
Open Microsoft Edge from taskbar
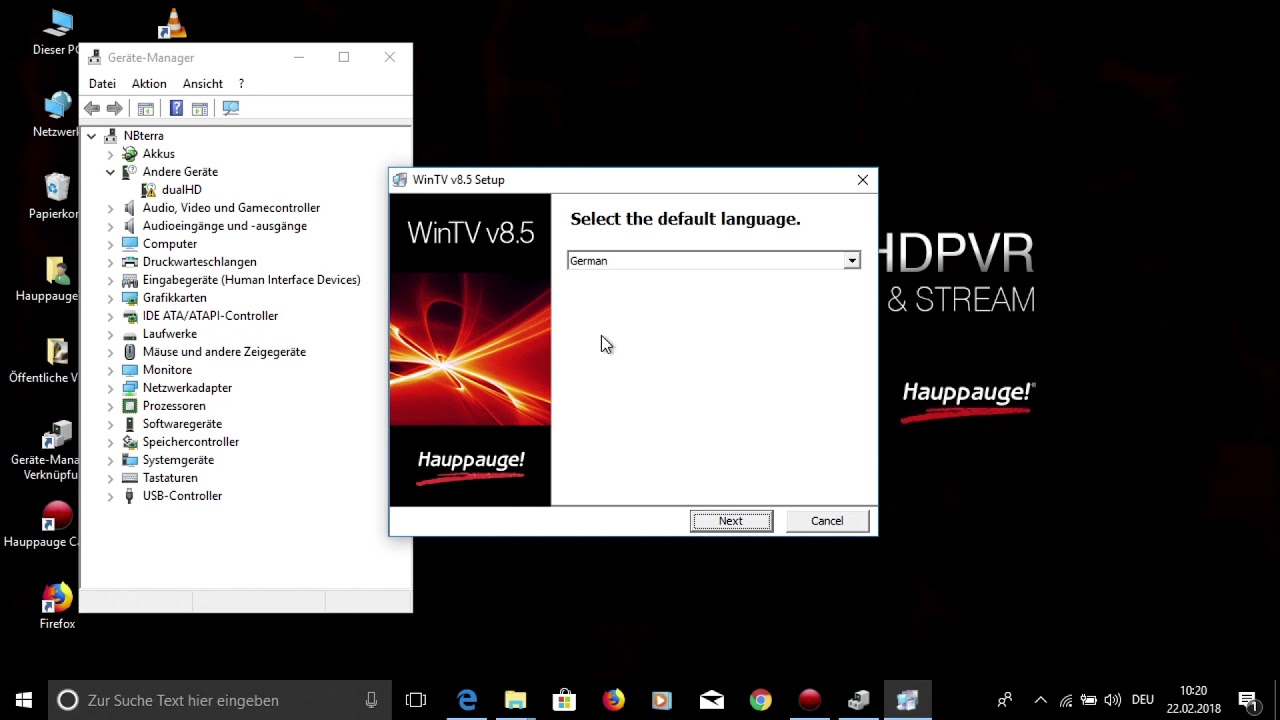tap(467, 700)
